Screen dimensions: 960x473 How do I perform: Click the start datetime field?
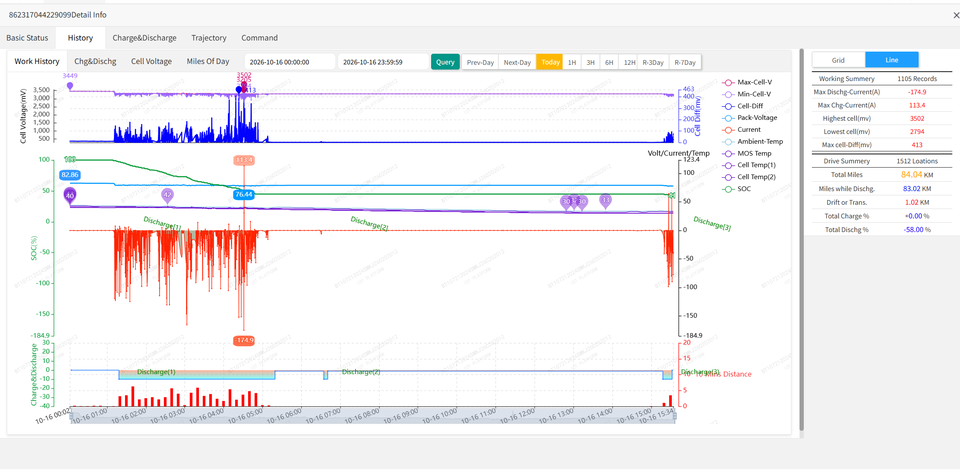290,62
